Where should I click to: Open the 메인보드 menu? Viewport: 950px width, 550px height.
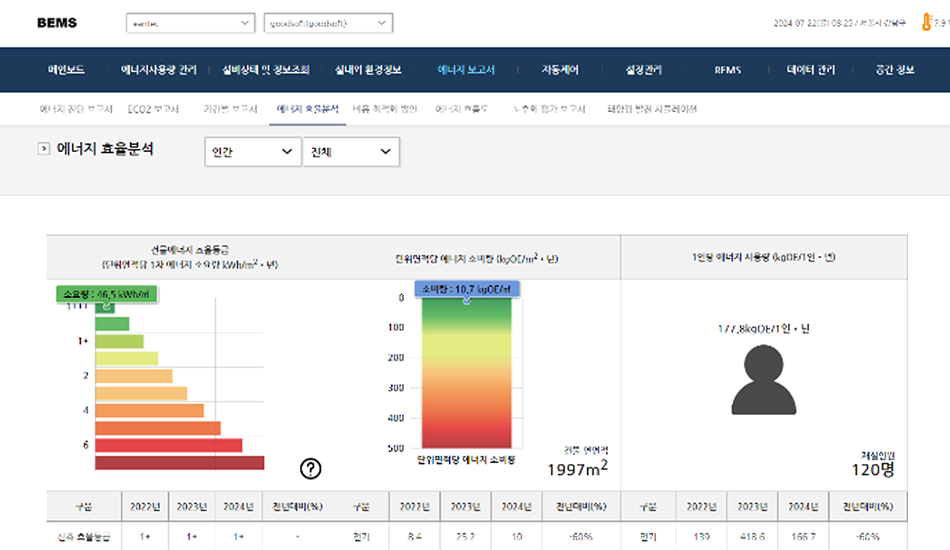tap(66, 70)
